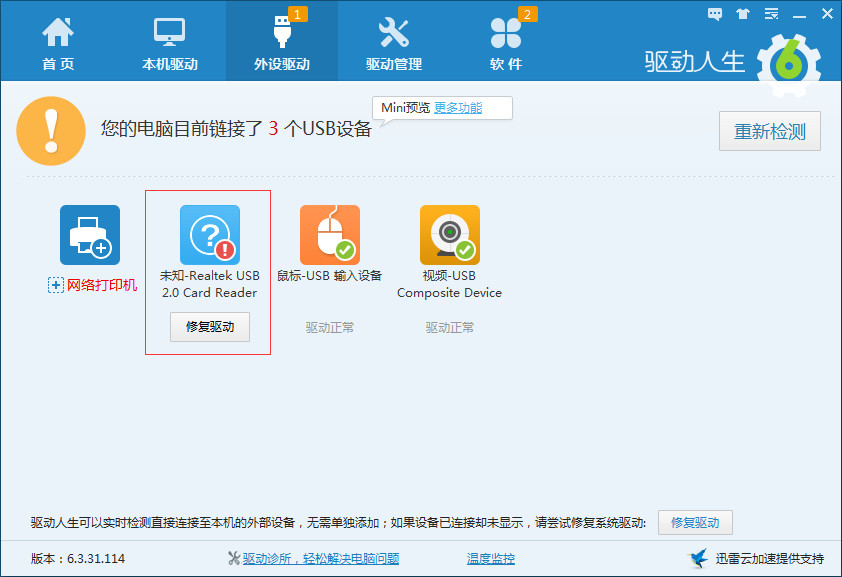The image size is (842, 577).
Task: Go to the 软件 software tab
Action: tap(506, 42)
